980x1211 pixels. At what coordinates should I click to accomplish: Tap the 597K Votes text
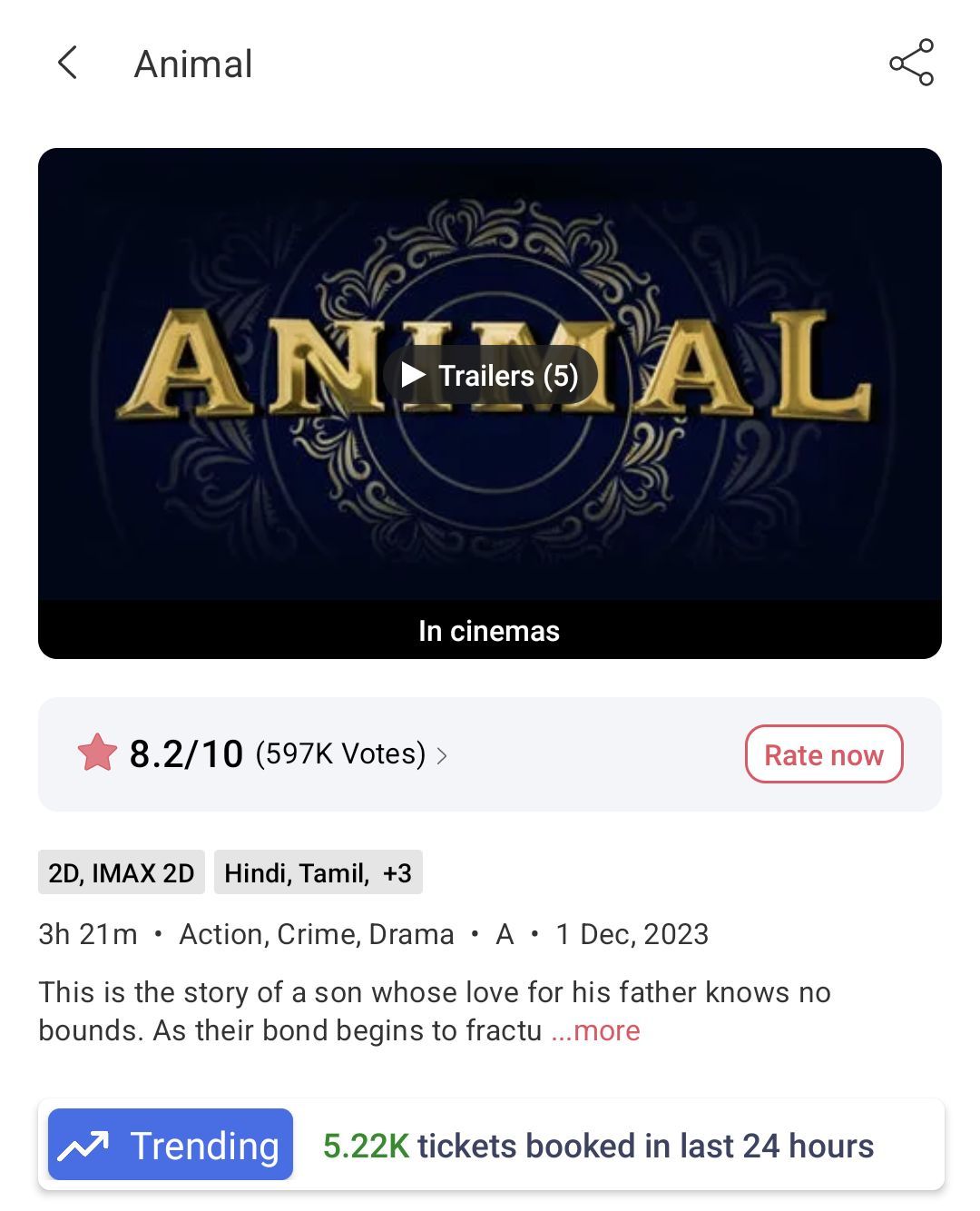click(x=340, y=753)
